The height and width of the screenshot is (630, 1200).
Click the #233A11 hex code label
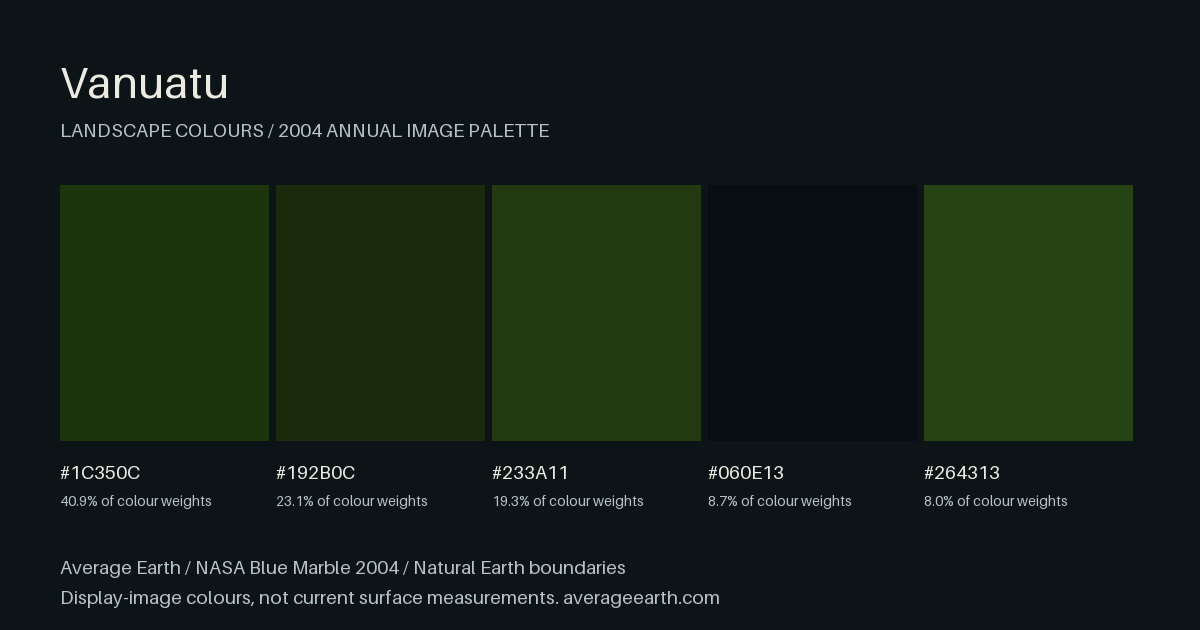(530, 473)
